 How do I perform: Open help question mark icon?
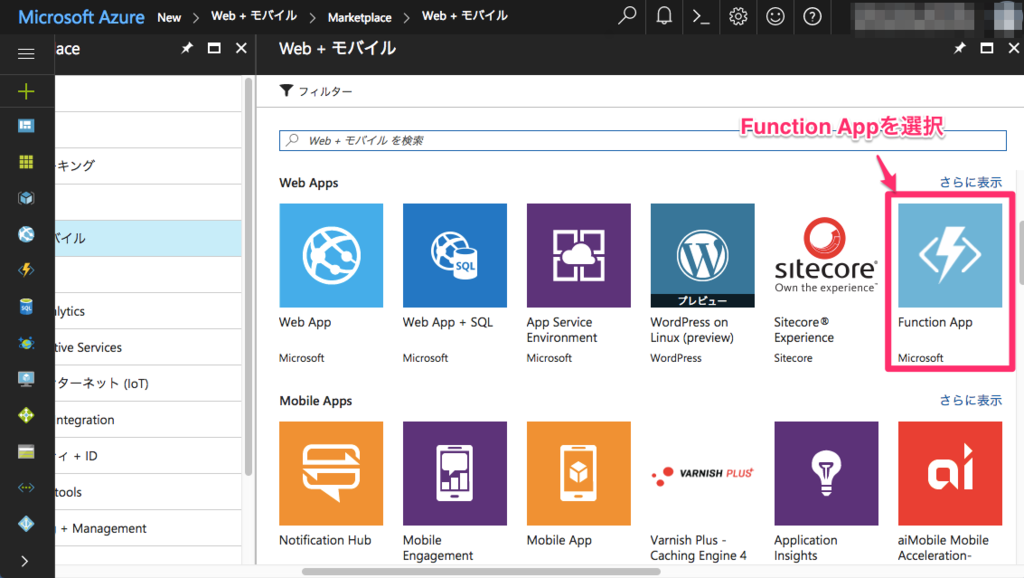point(812,16)
